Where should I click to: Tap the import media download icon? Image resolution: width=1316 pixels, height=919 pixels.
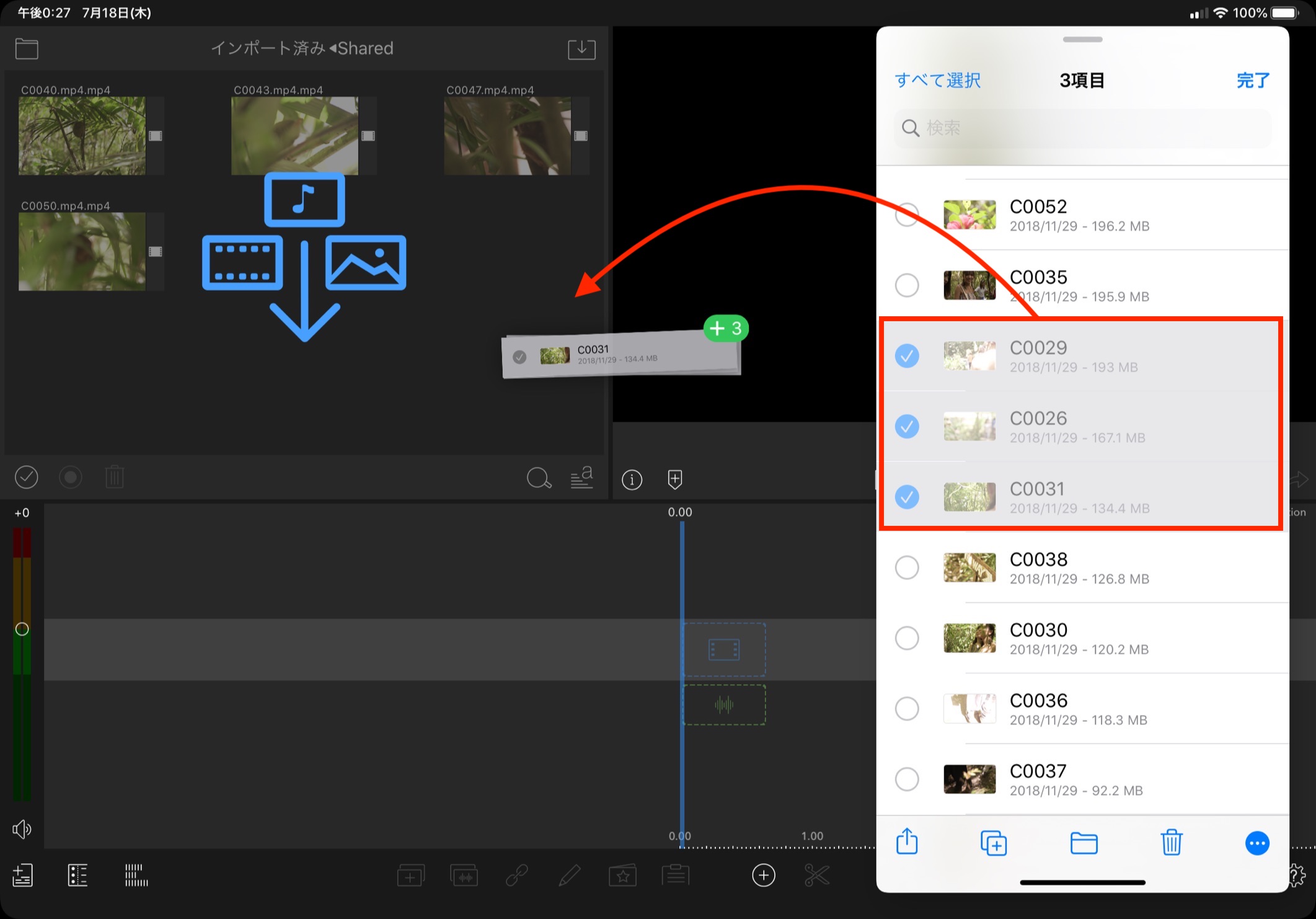(x=581, y=49)
